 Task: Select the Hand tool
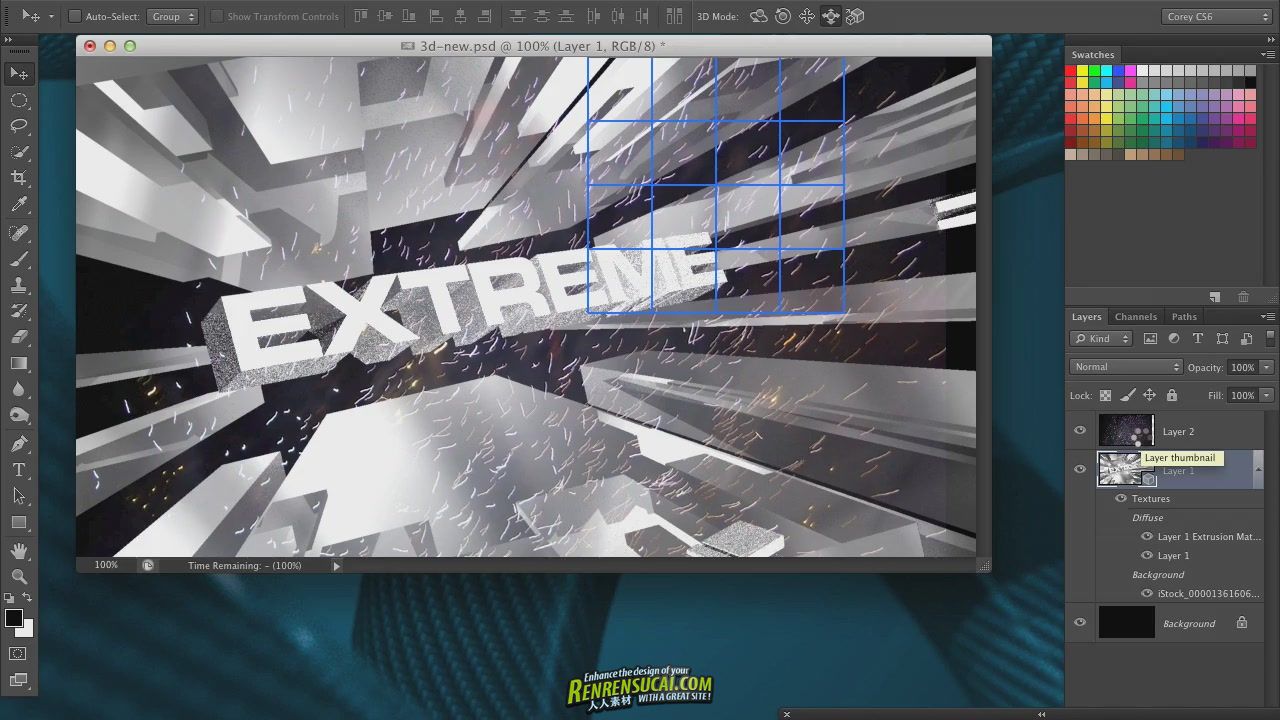pos(19,551)
